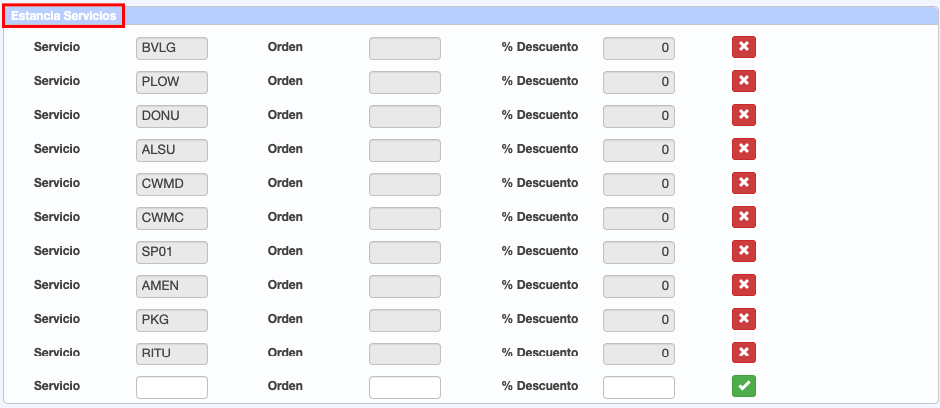
Task: Click the % Descuento field for DONU
Action: click(x=638, y=116)
